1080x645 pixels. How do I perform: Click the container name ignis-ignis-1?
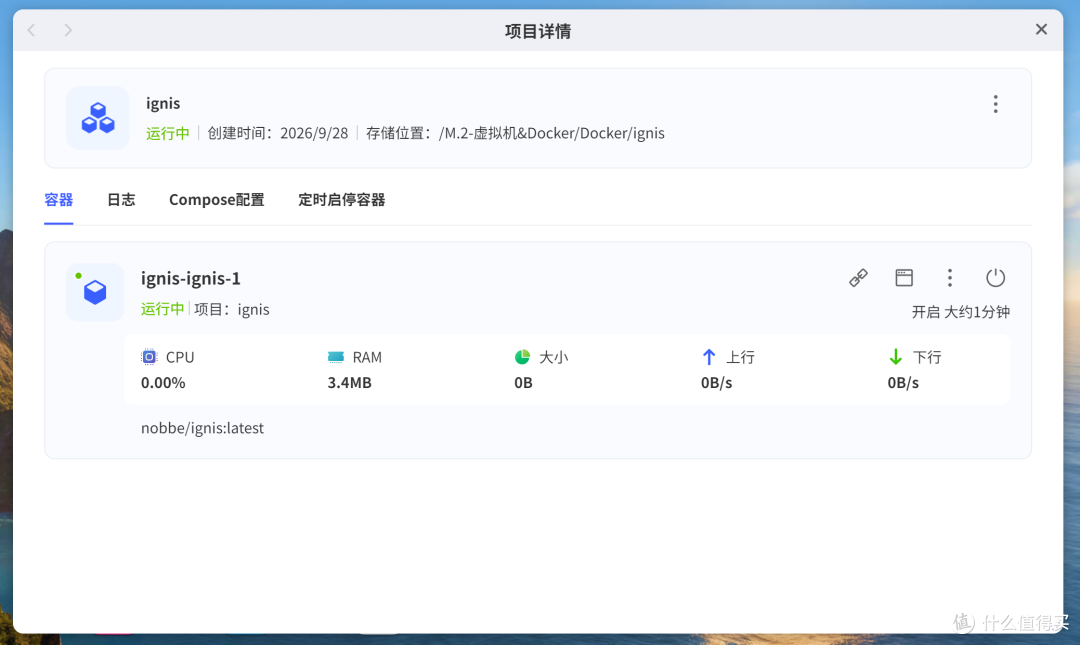pyautogui.click(x=191, y=278)
